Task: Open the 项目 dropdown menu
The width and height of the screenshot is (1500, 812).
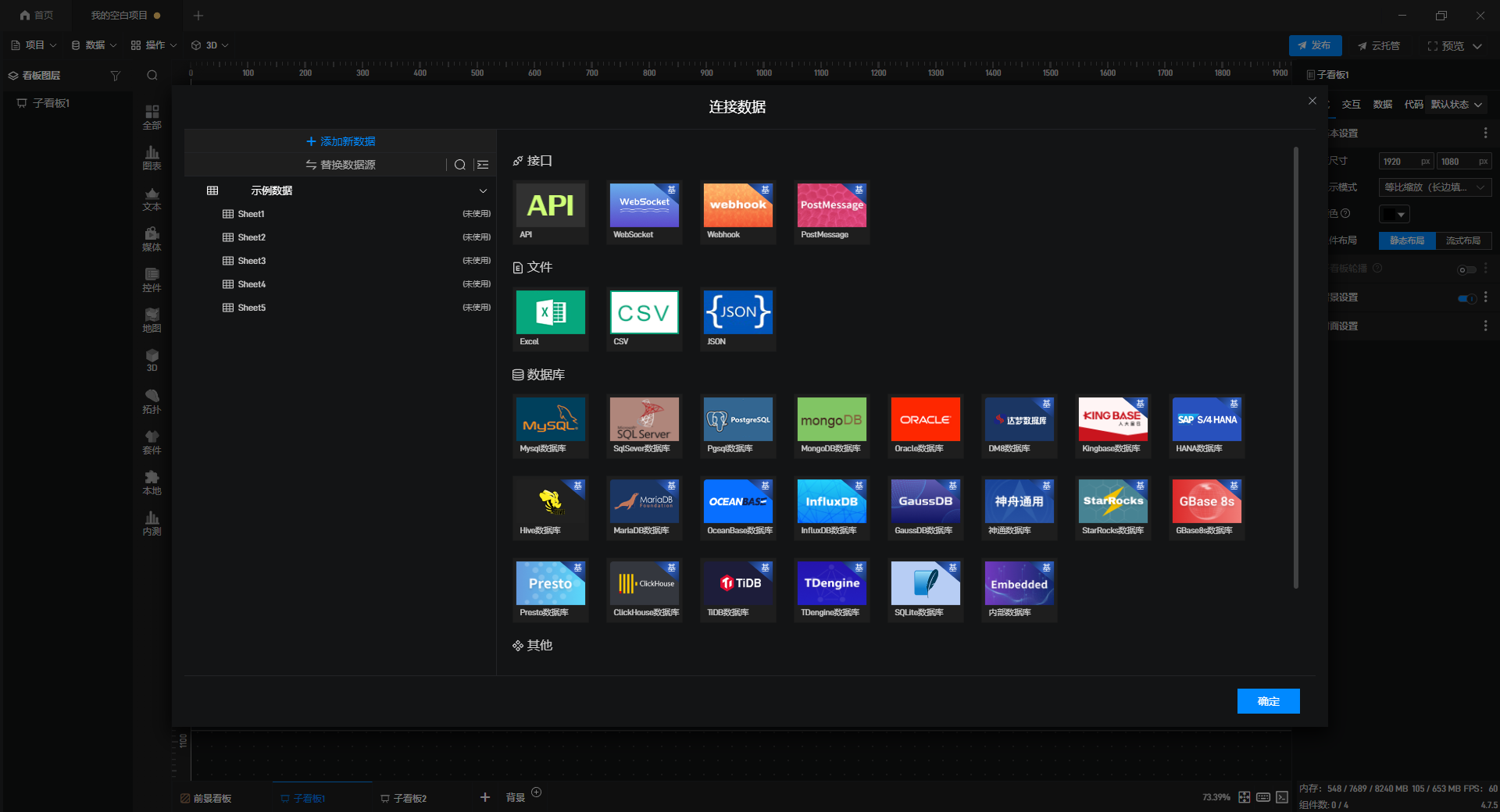Action: (x=34, y=45)
